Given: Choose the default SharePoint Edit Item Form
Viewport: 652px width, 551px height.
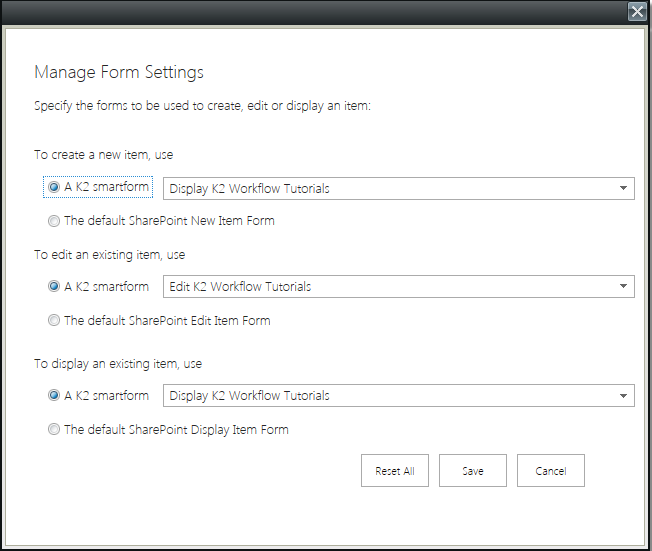Looking at the screenshot, I should point(53,321).
